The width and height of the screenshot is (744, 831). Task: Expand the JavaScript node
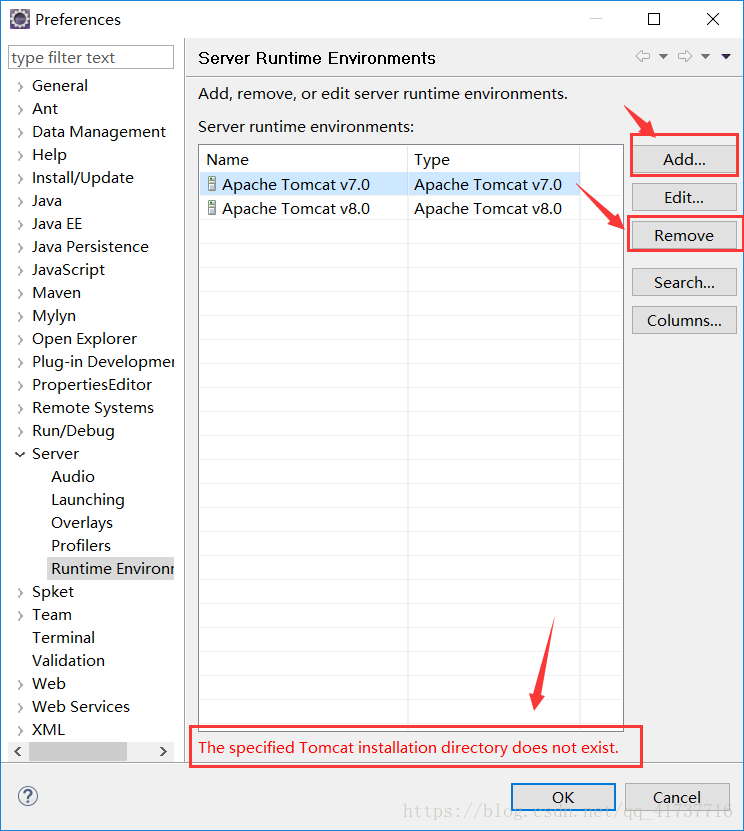tap(20, 271)
